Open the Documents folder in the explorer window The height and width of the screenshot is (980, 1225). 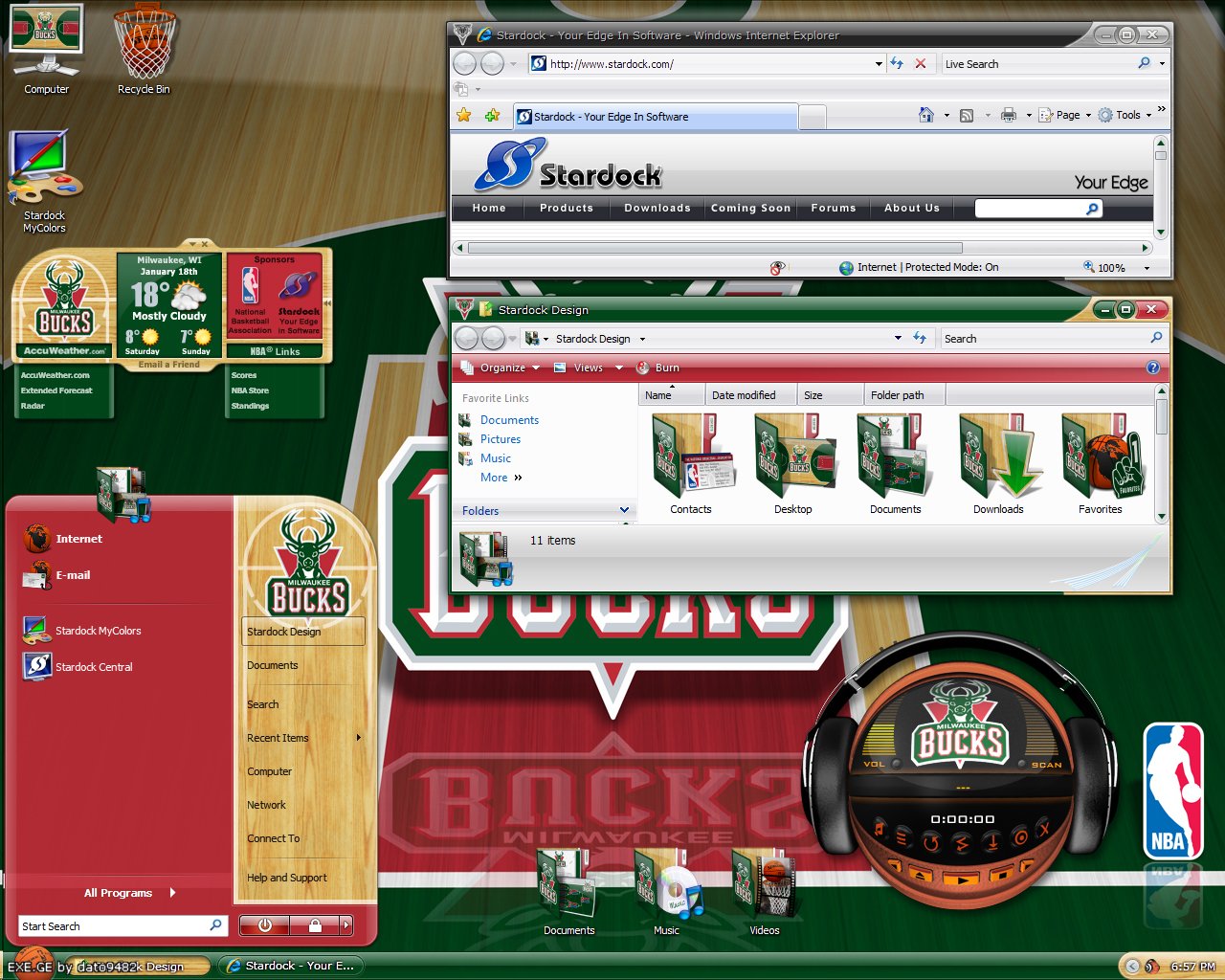896,464
